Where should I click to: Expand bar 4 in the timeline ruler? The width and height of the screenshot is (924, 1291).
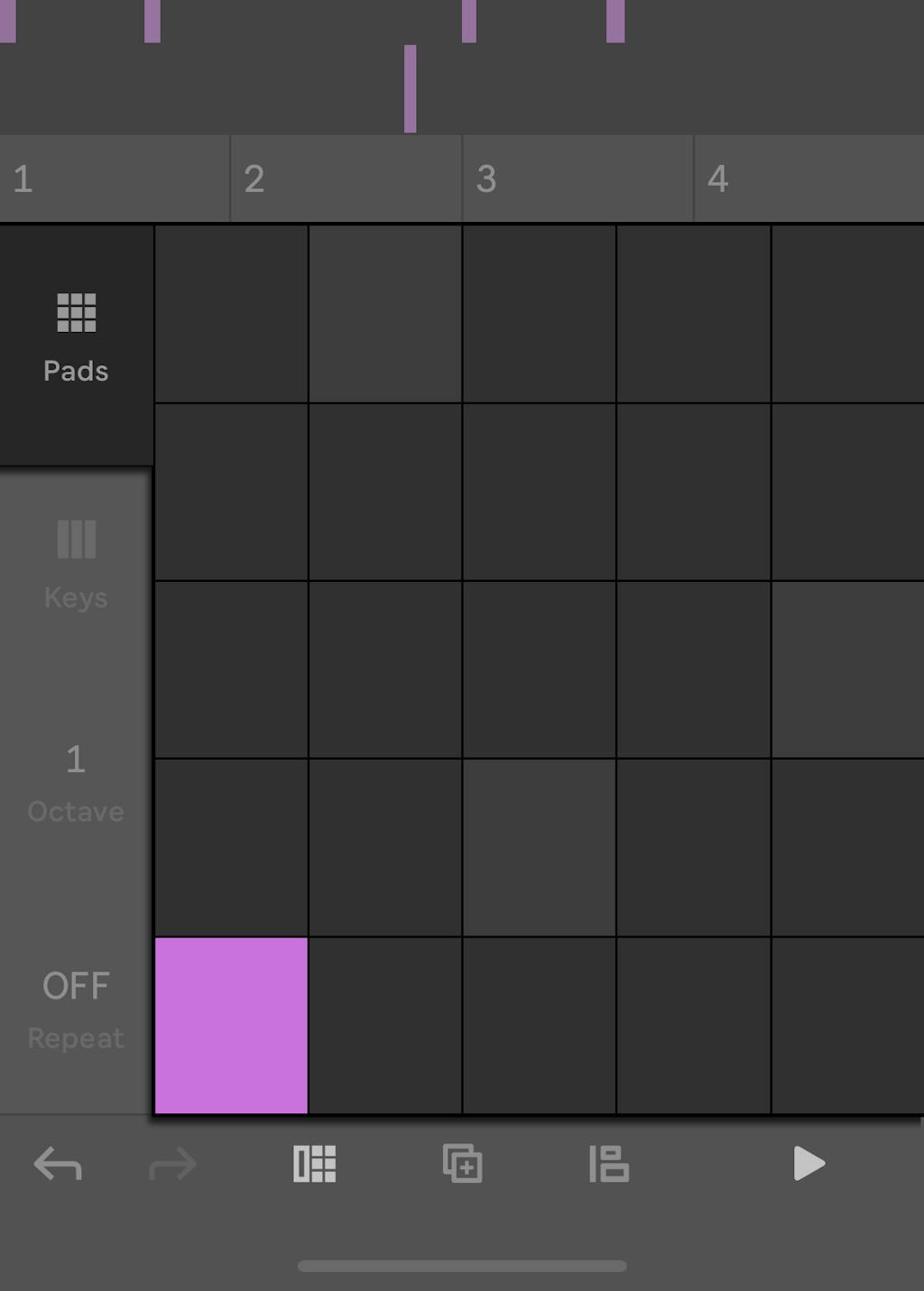pyautogui.click(x=808, y=179)
